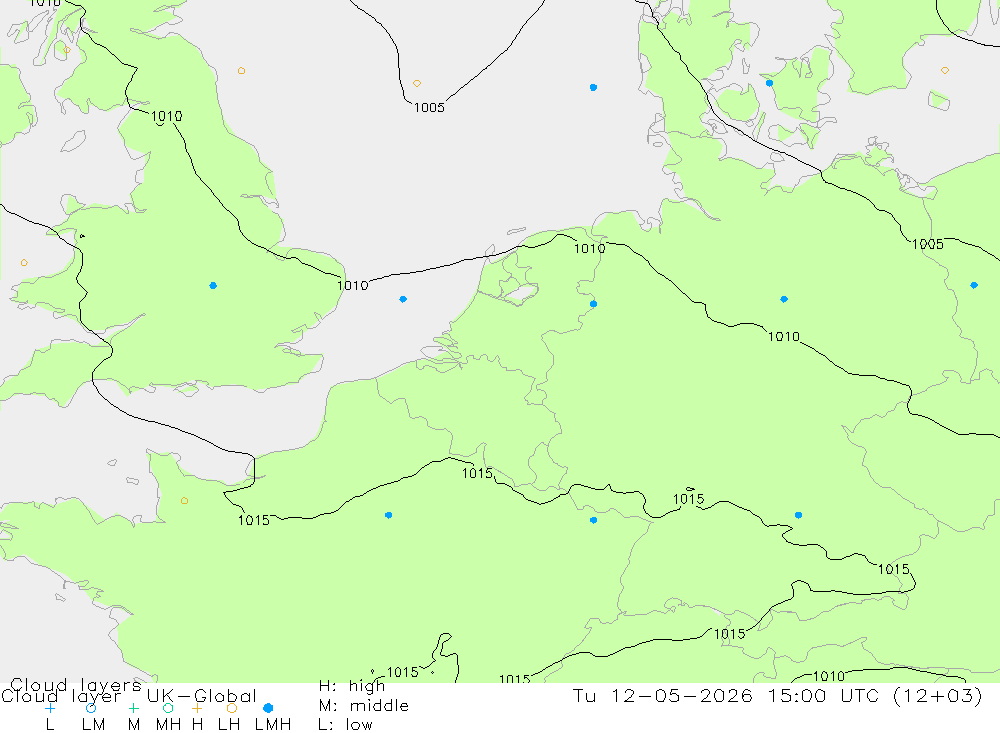Click the 'H: high' legend text
This screenshot has height=733, width=1000.
352,686
